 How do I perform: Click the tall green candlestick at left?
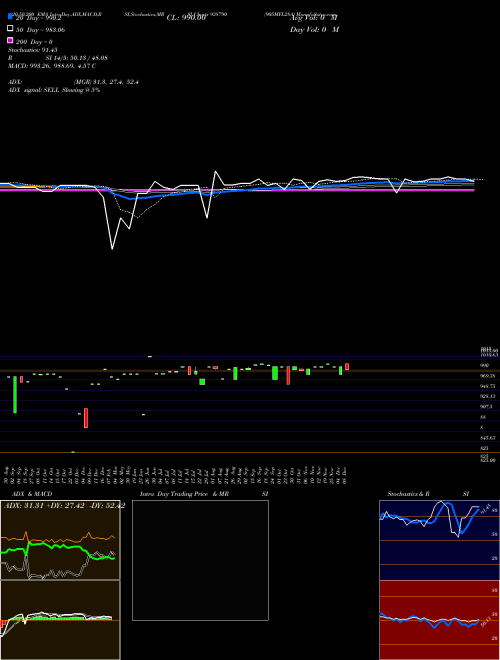pos(15,394)
